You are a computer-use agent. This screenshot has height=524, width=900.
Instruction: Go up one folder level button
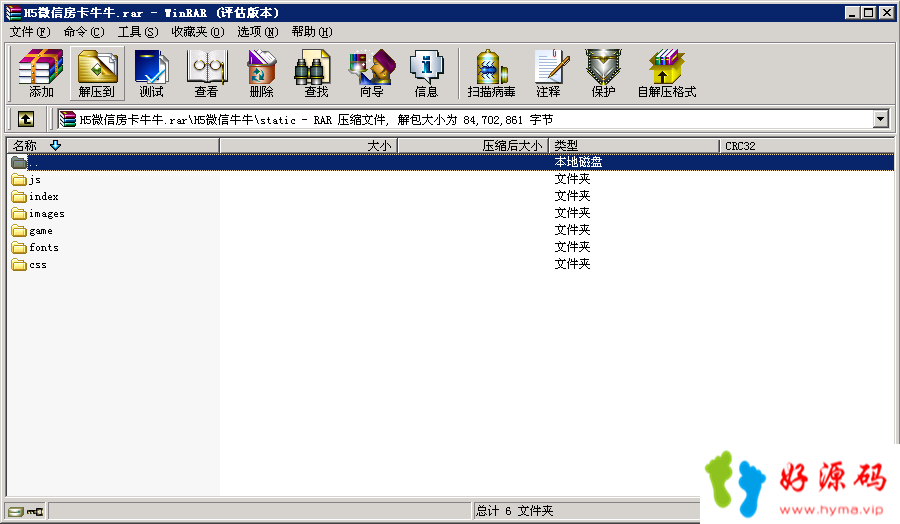click(26, 119)
